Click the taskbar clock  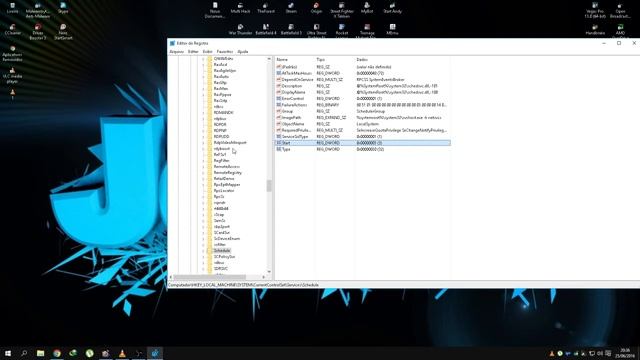625,353
